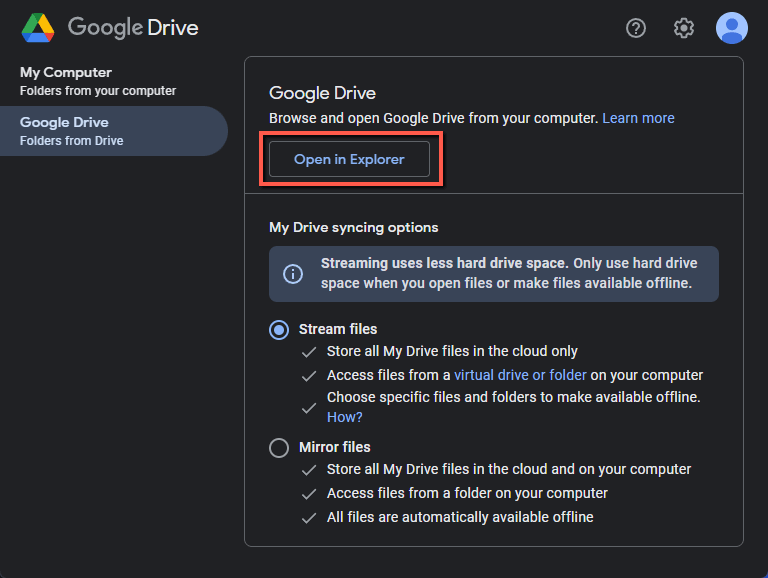Click the Google Drive triangle logo
This screenshot has width=768, height=578.
pyautogui.click(x=38, y=28)
